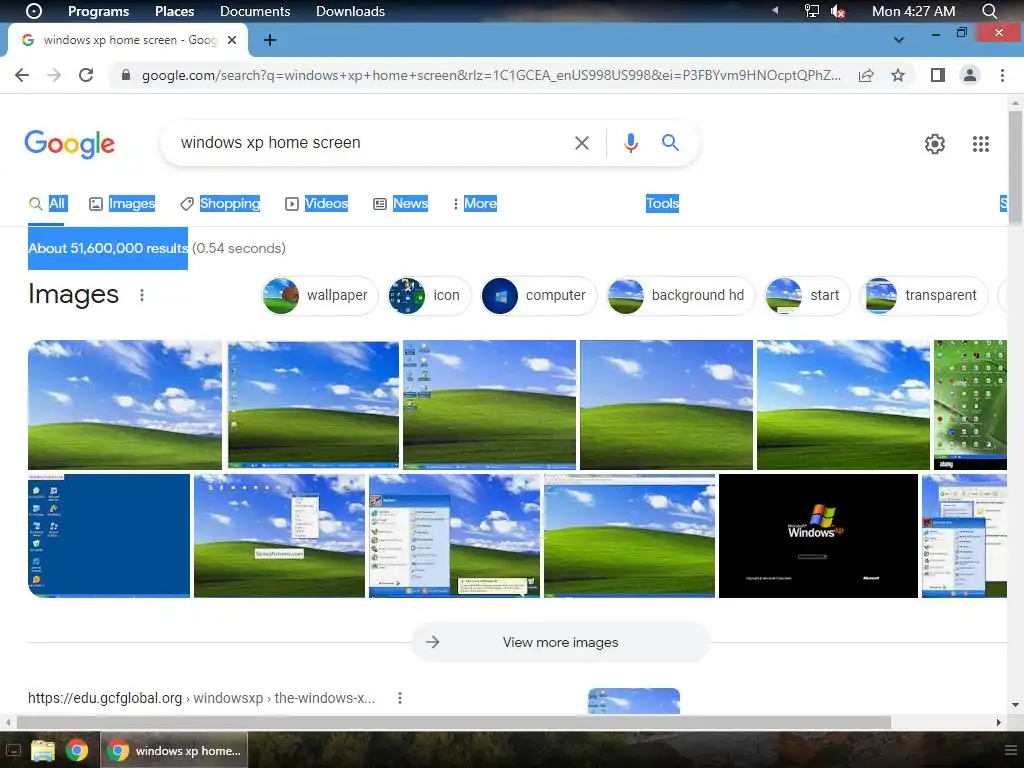Click the forward navigation arrow
Viewport: 1024px width, 768px height.
(54, 75)
